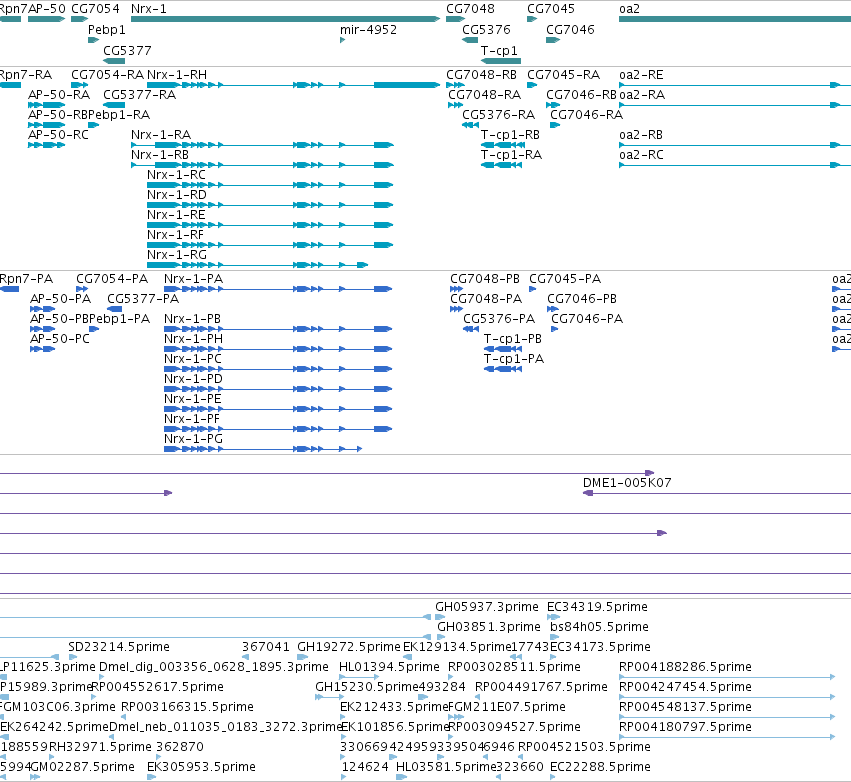Select the oa2-RE transcript label
This screenshot has height=782, width=851.
tap(641, 74)
